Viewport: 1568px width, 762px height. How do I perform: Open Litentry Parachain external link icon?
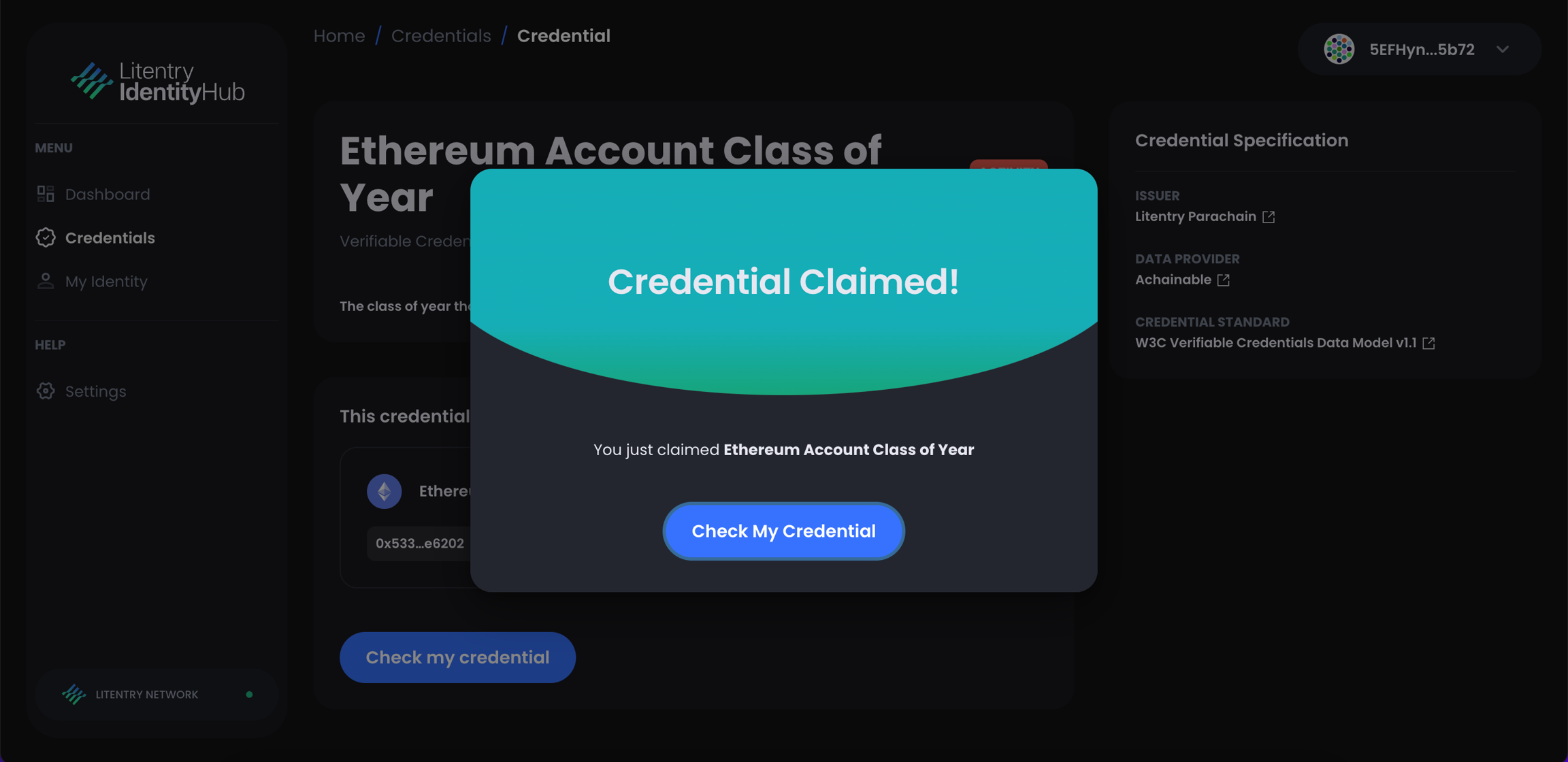[1269, 216]
